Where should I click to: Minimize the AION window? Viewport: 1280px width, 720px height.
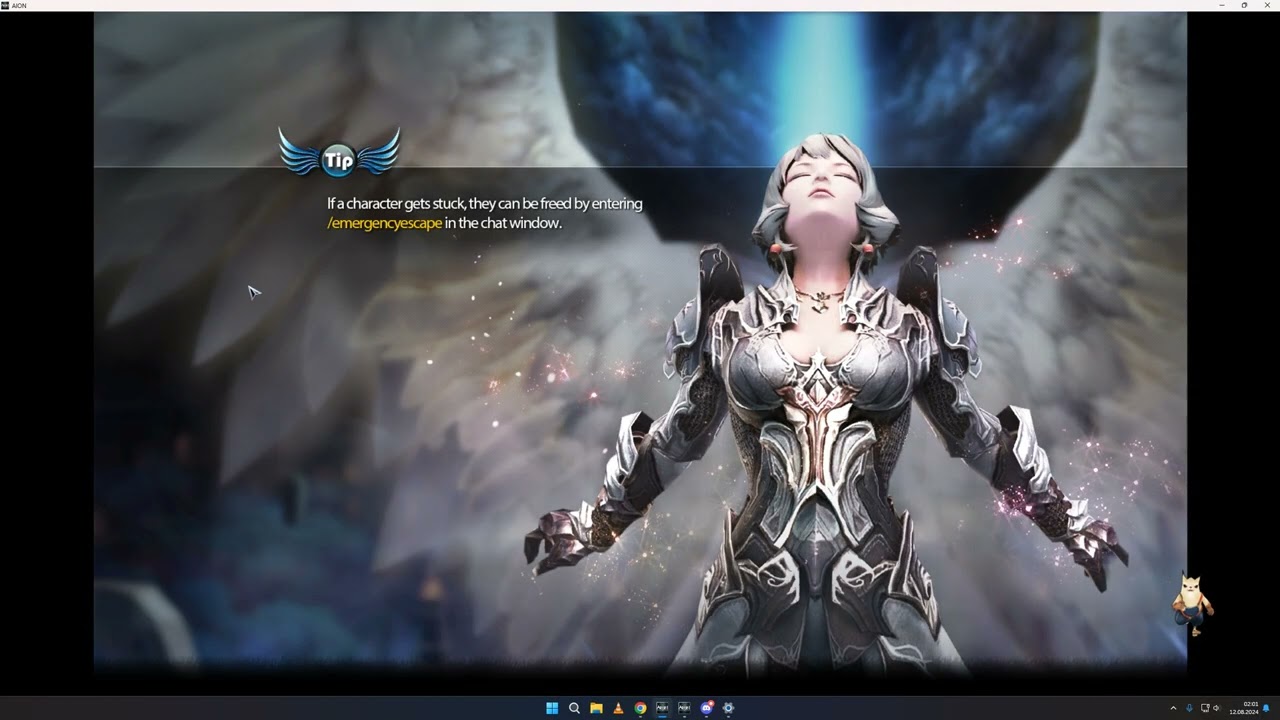[x=1222, y=5]
